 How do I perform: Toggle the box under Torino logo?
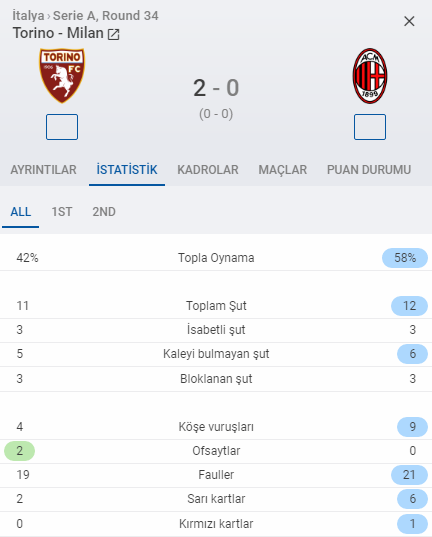pyautogui.click(x=62, y=127)
